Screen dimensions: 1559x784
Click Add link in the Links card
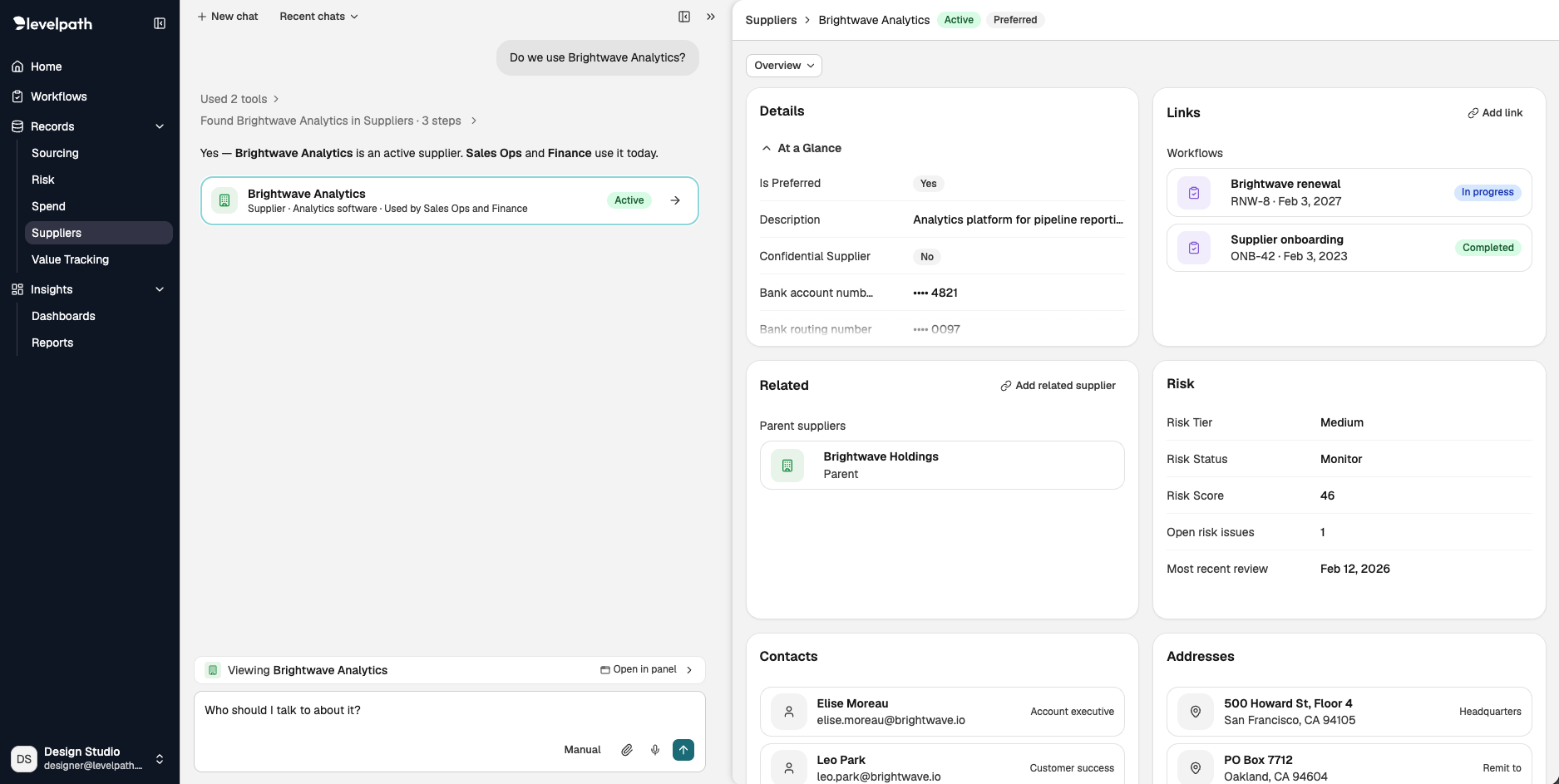point(1495,113)
